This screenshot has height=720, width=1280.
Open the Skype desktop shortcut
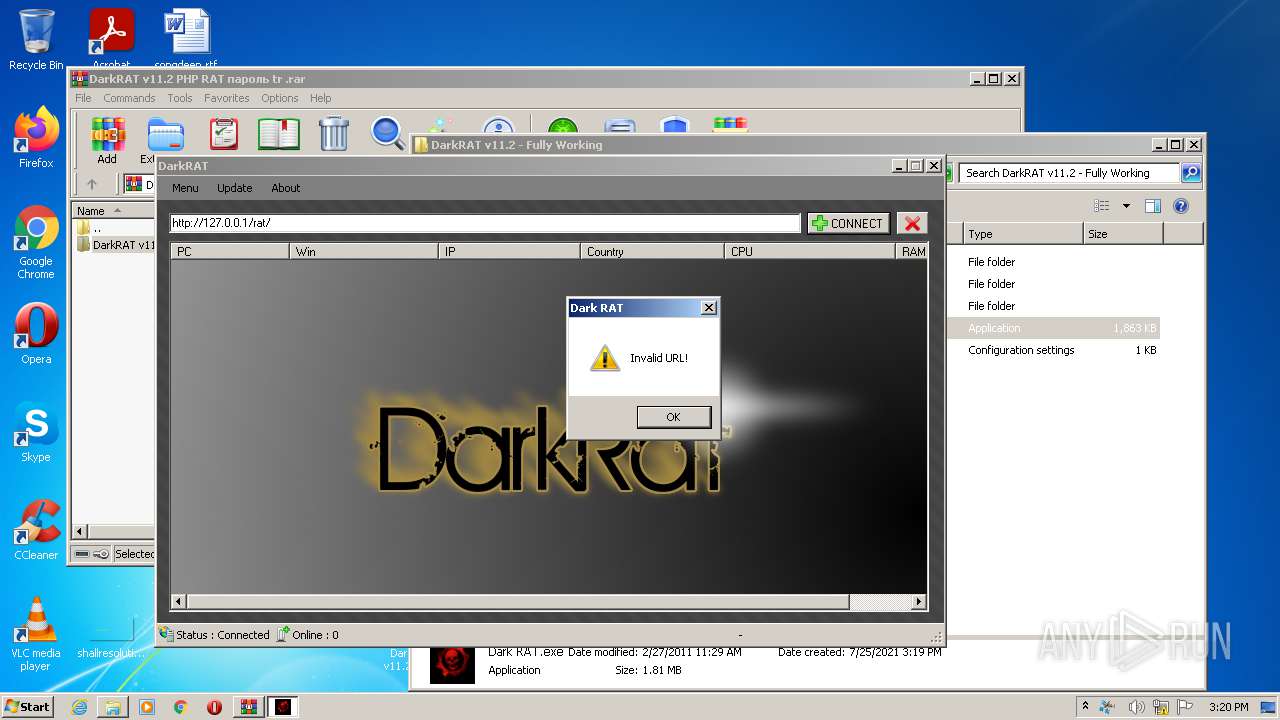36,432
